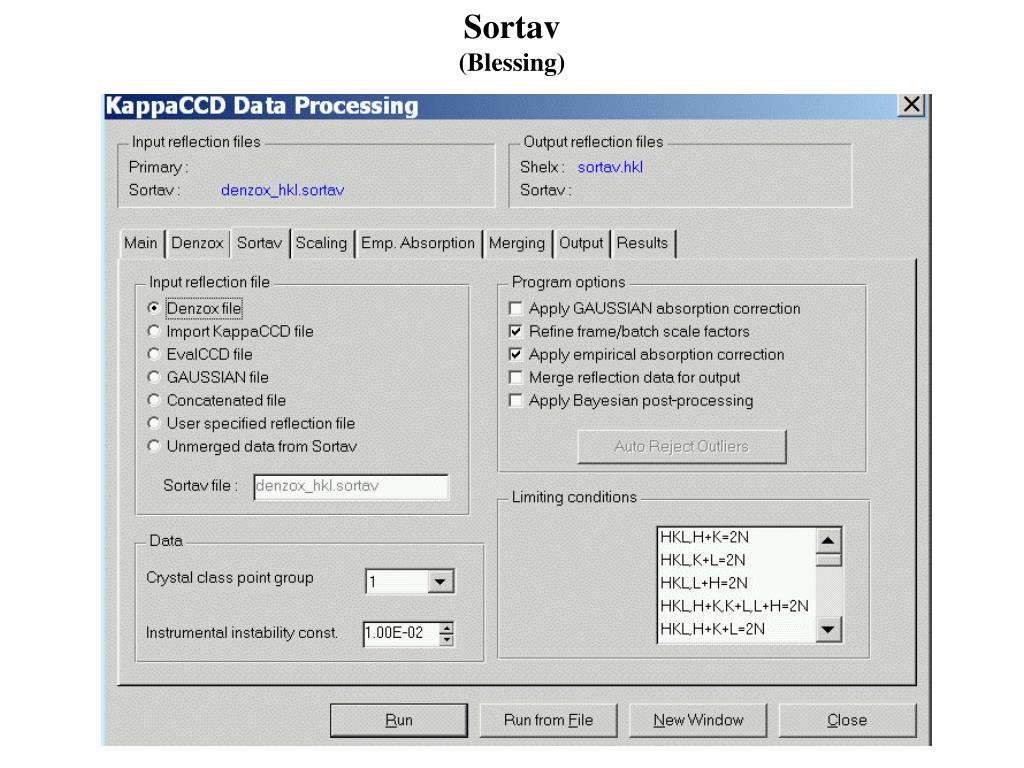Screen dimensions: 1024x768
Task: Open the Crystal class point group dropdown
Action: [x=440, y=581]
